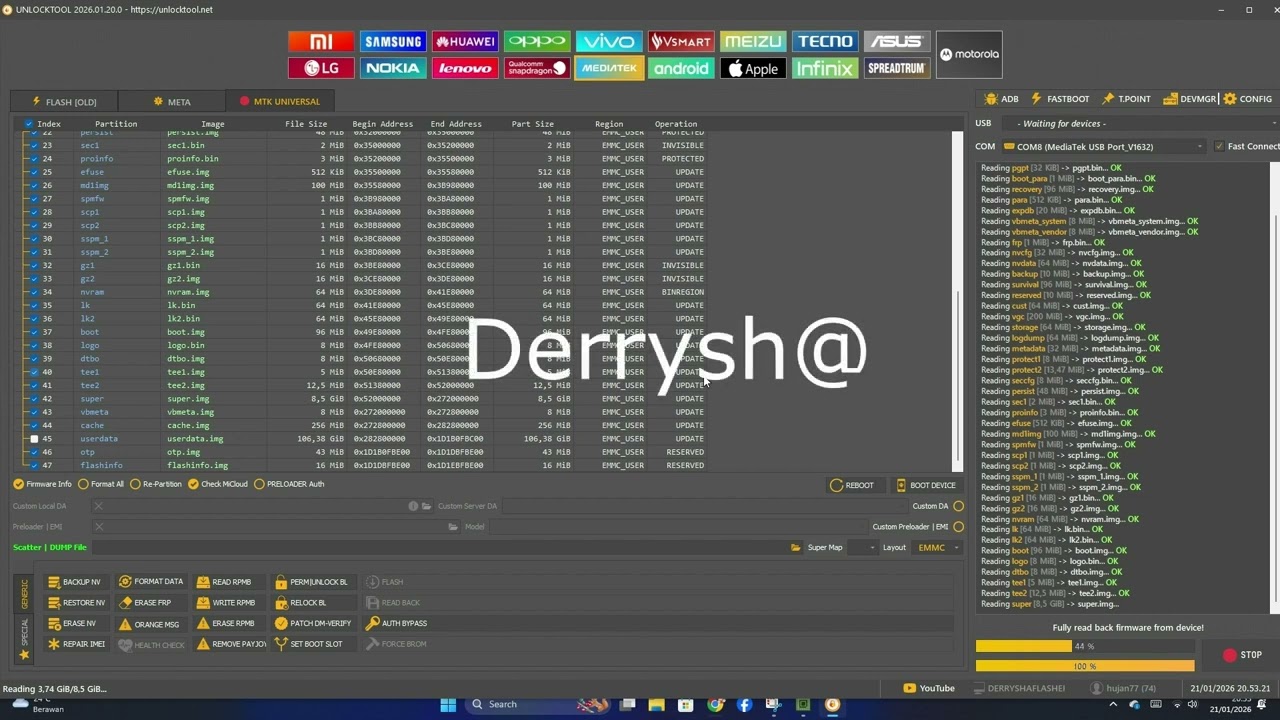Viewport: 1280px width, 720px height.
Task: Stop the current read operation
Action: click(1243, 655)
